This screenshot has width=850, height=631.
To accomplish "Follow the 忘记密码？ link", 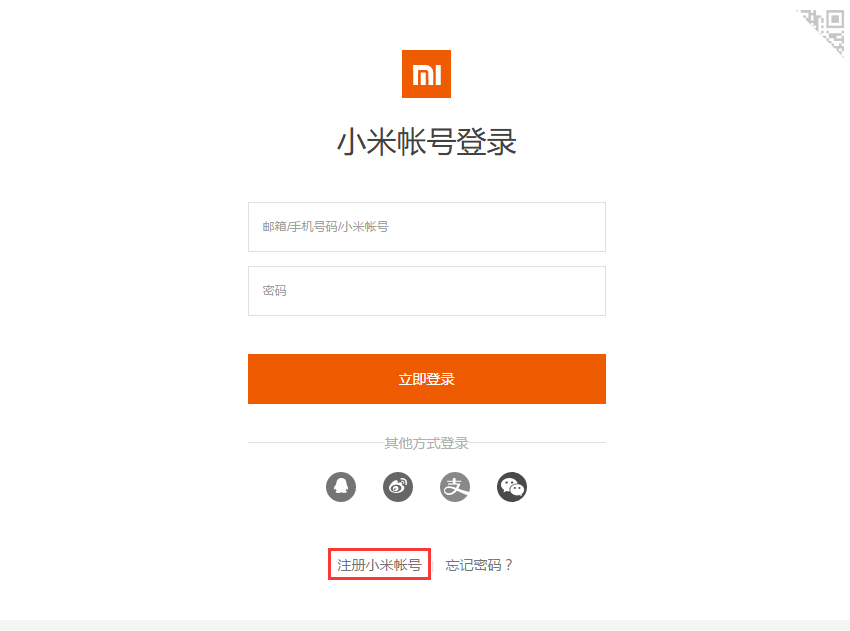I will [x=479, y=565].
